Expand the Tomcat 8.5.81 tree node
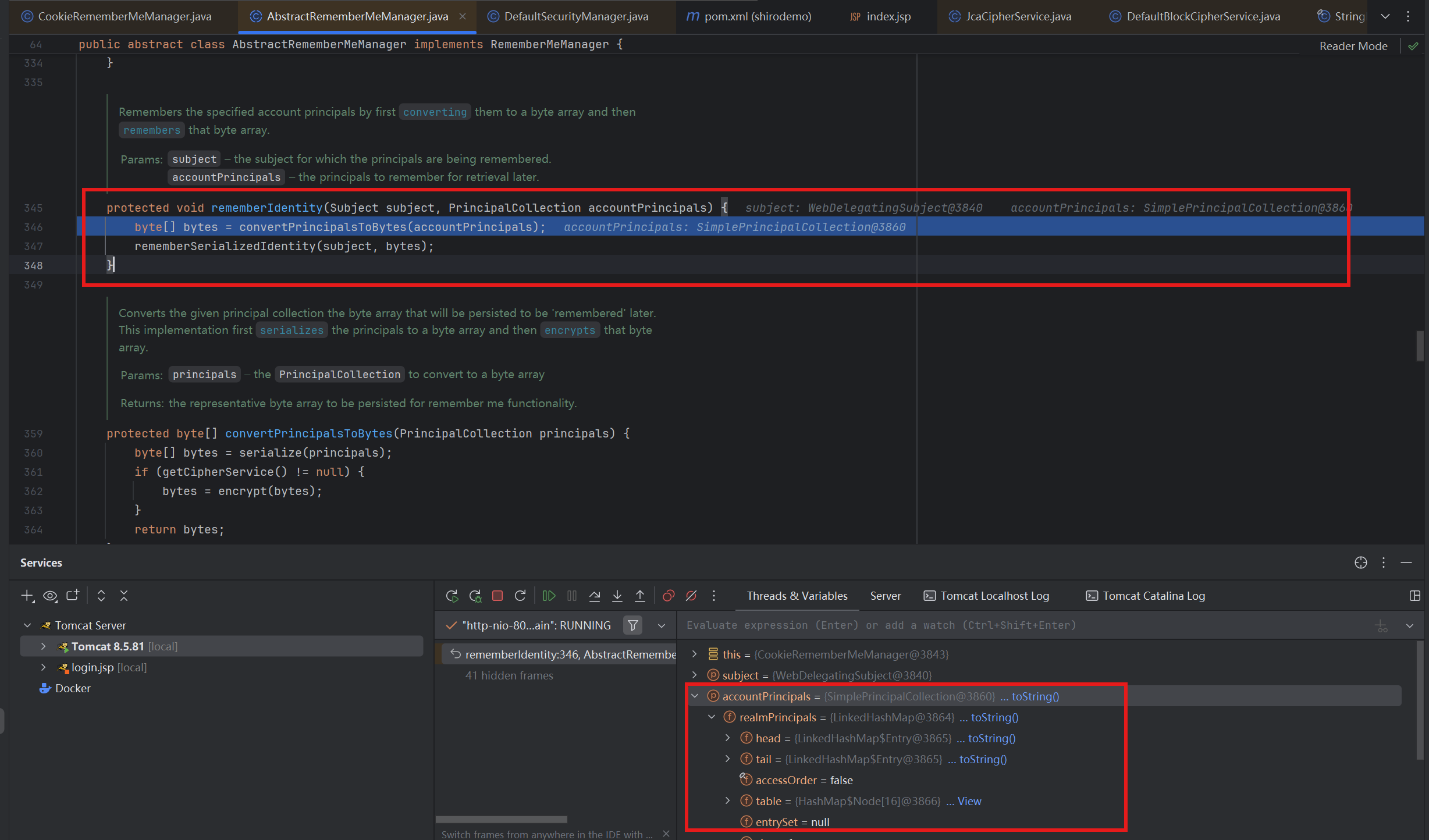The height and width of the screenshot is (840, 1429). [43, 646]
